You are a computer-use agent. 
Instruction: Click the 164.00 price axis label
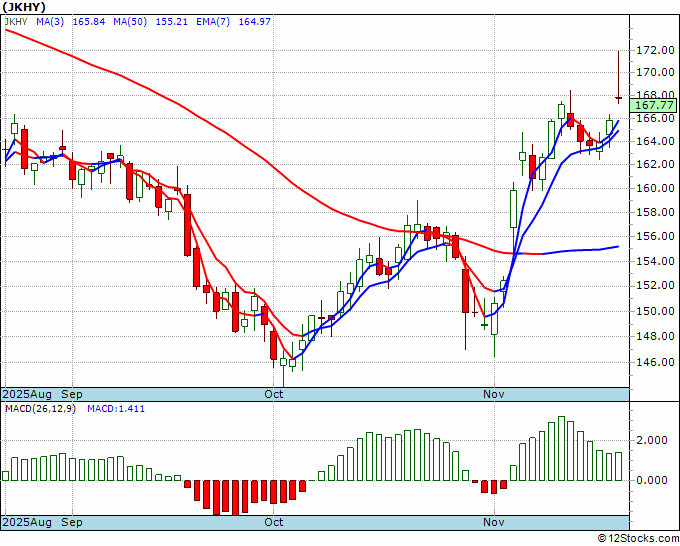(x=655, y=141)
